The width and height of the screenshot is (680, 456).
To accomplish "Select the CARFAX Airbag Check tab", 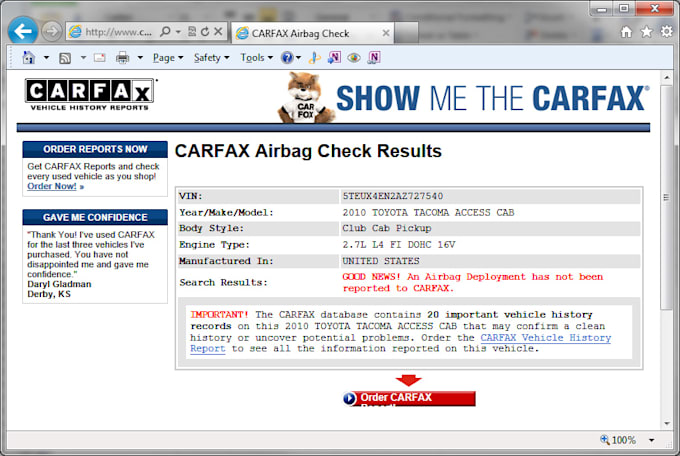I will pyautogui.click(x=312, y=33).
